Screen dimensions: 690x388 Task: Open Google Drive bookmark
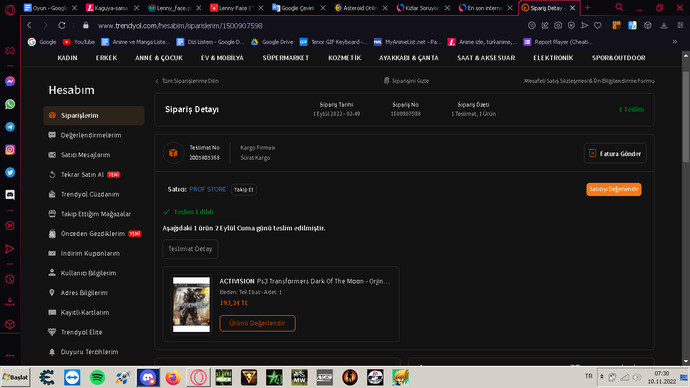pos(272,42)
